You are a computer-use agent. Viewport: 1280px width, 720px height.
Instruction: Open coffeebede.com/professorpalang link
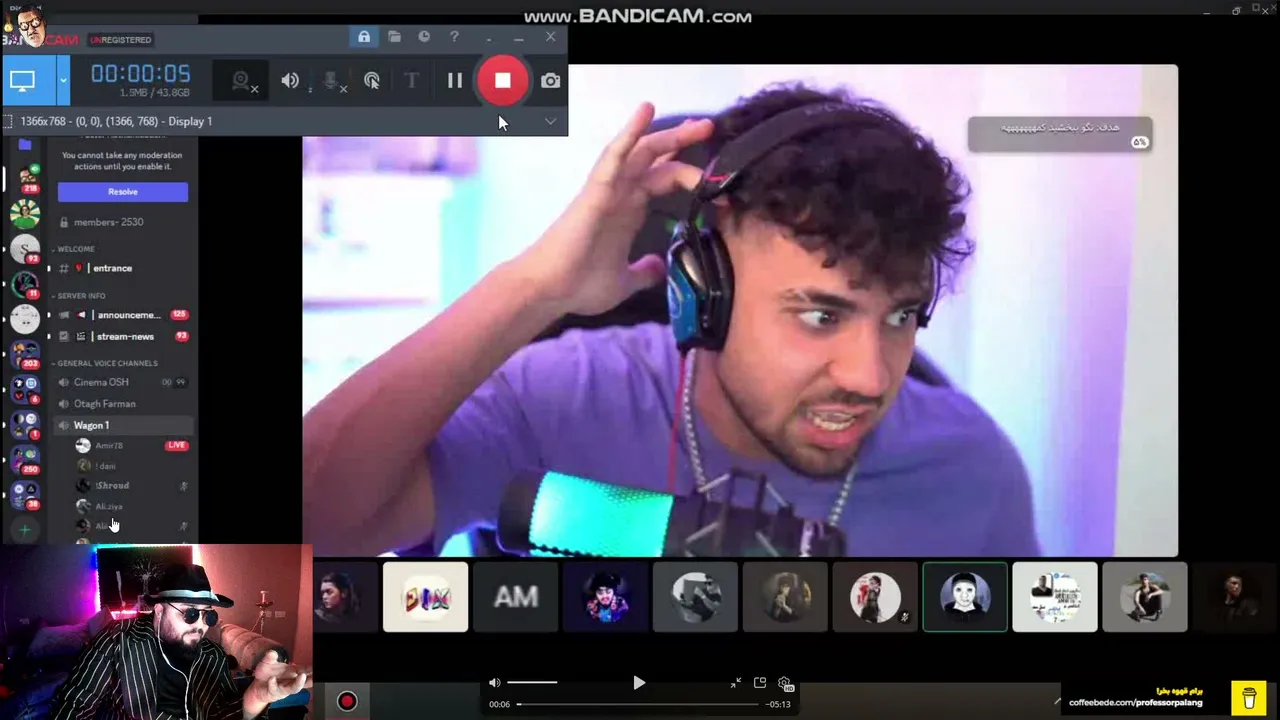[1136, 703]
